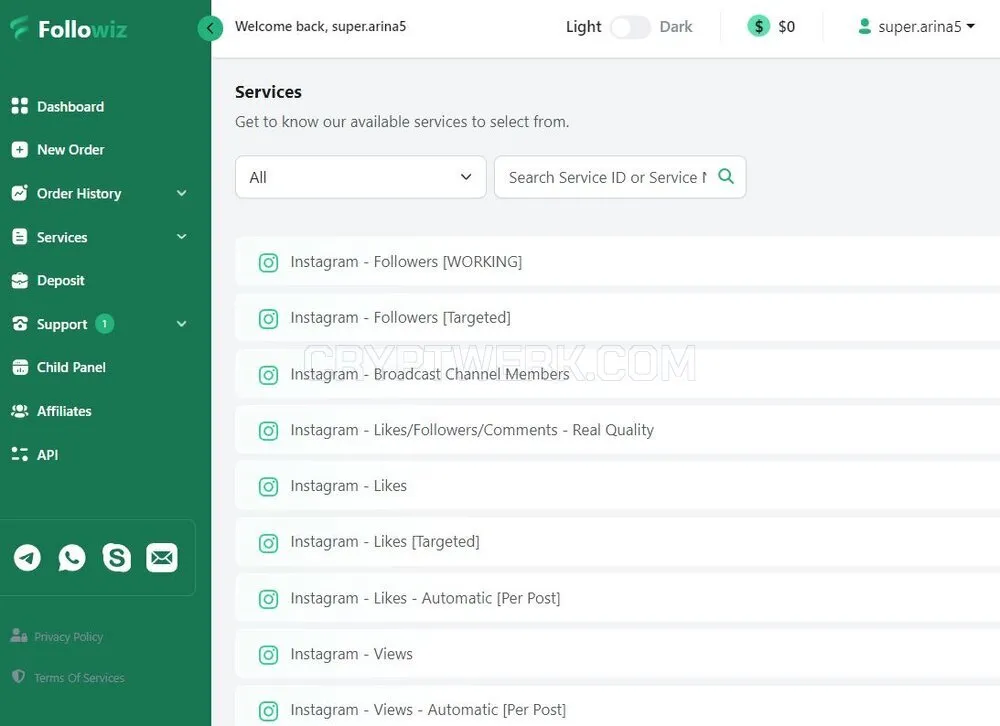Expand the Services sidebar chevron
Screen dimensions: 1000x726
(182, 237)
